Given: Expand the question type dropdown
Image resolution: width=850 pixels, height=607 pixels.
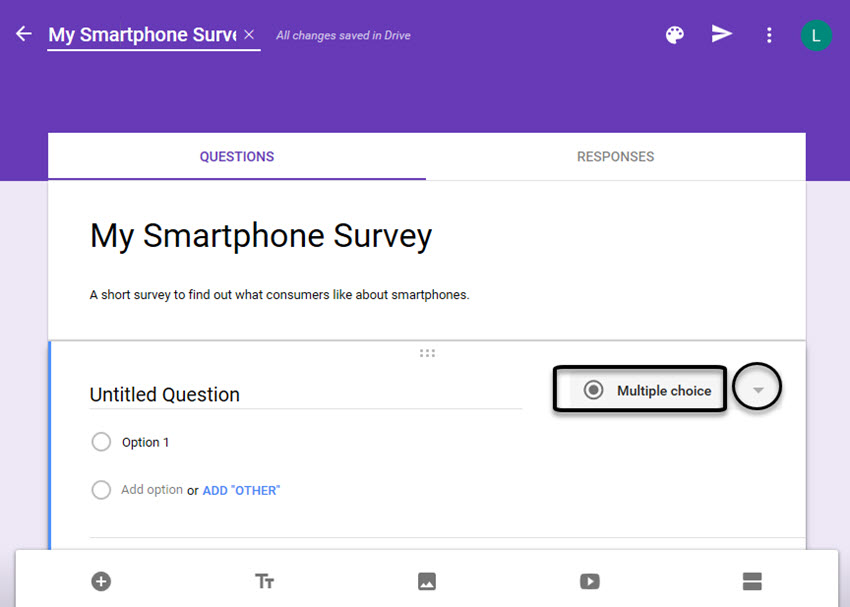Looking at the screenshot, I should tap(757, 387).
